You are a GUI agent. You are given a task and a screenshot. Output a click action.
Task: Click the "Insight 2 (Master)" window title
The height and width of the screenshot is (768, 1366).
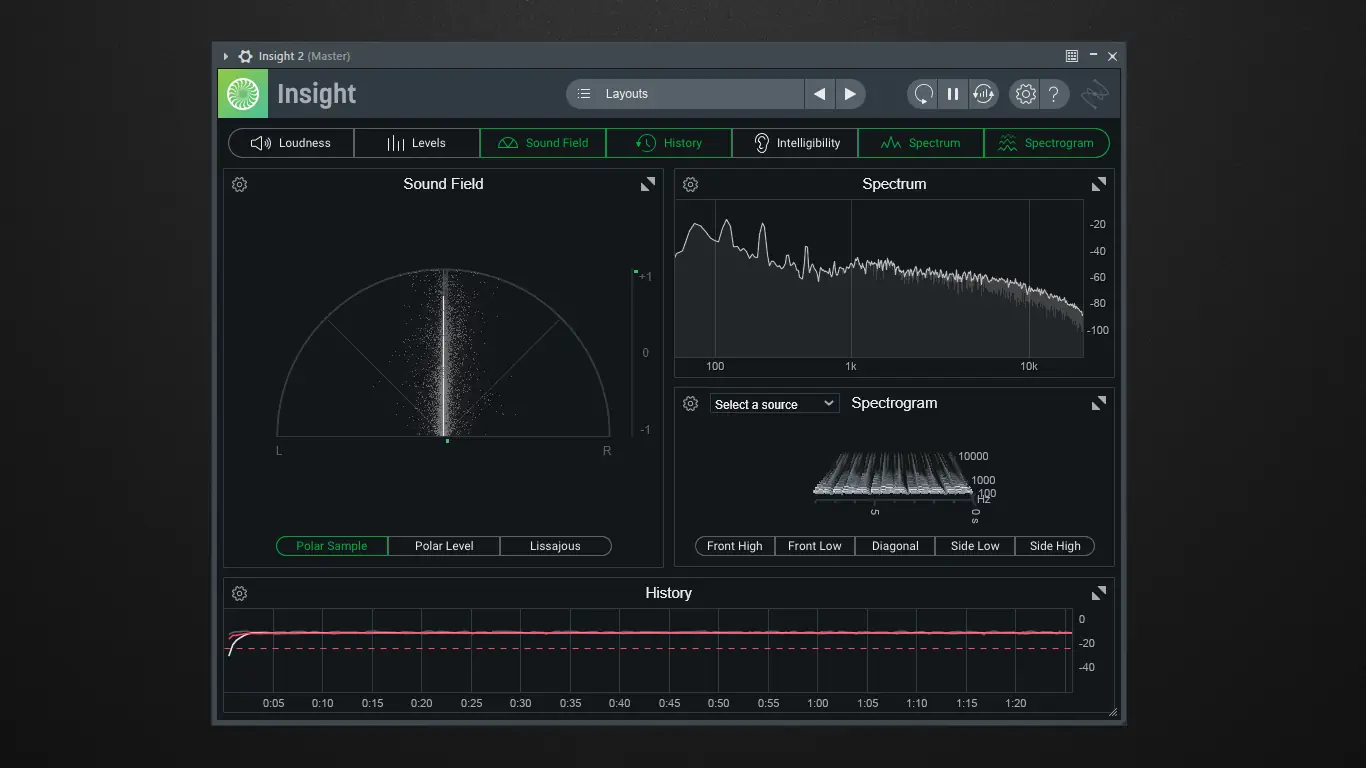pyautogui.click(x=304, y=56)
